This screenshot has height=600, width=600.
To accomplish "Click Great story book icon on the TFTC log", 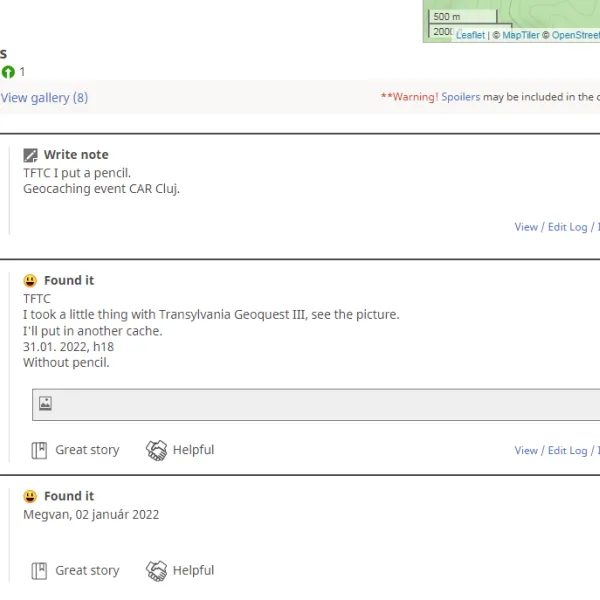I will coord(39,450).
